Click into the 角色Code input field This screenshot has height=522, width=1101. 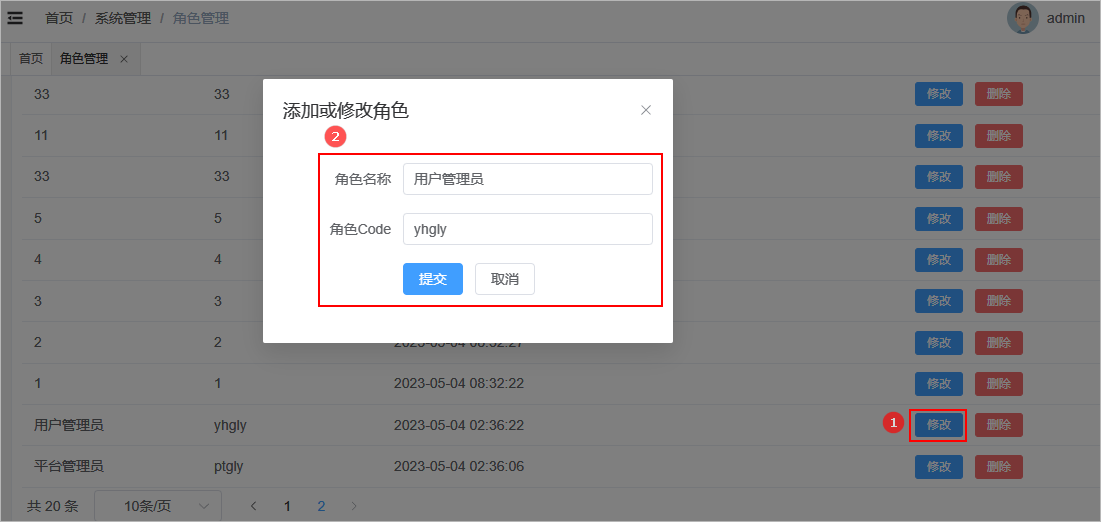527,229
